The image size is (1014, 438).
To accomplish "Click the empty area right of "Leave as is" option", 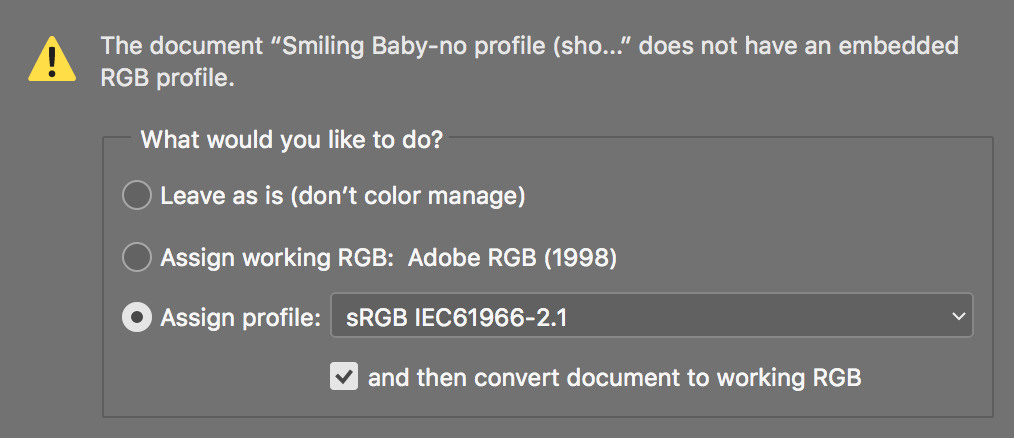I will pyautogui.click(x=750, y=196).
